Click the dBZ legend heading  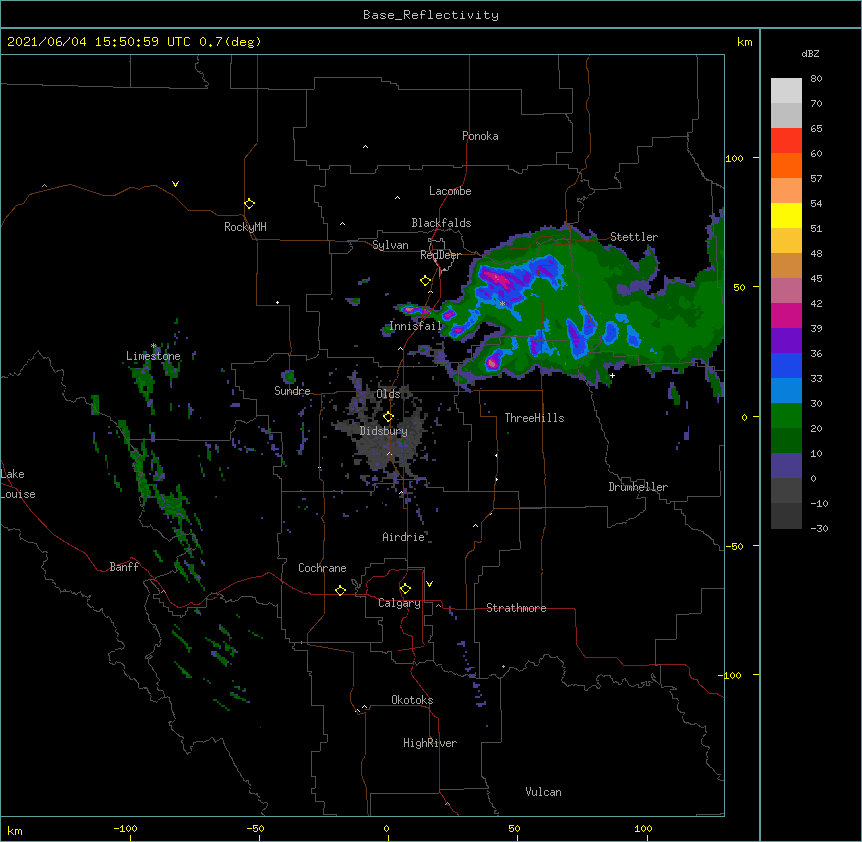click(x=810, y=54)
